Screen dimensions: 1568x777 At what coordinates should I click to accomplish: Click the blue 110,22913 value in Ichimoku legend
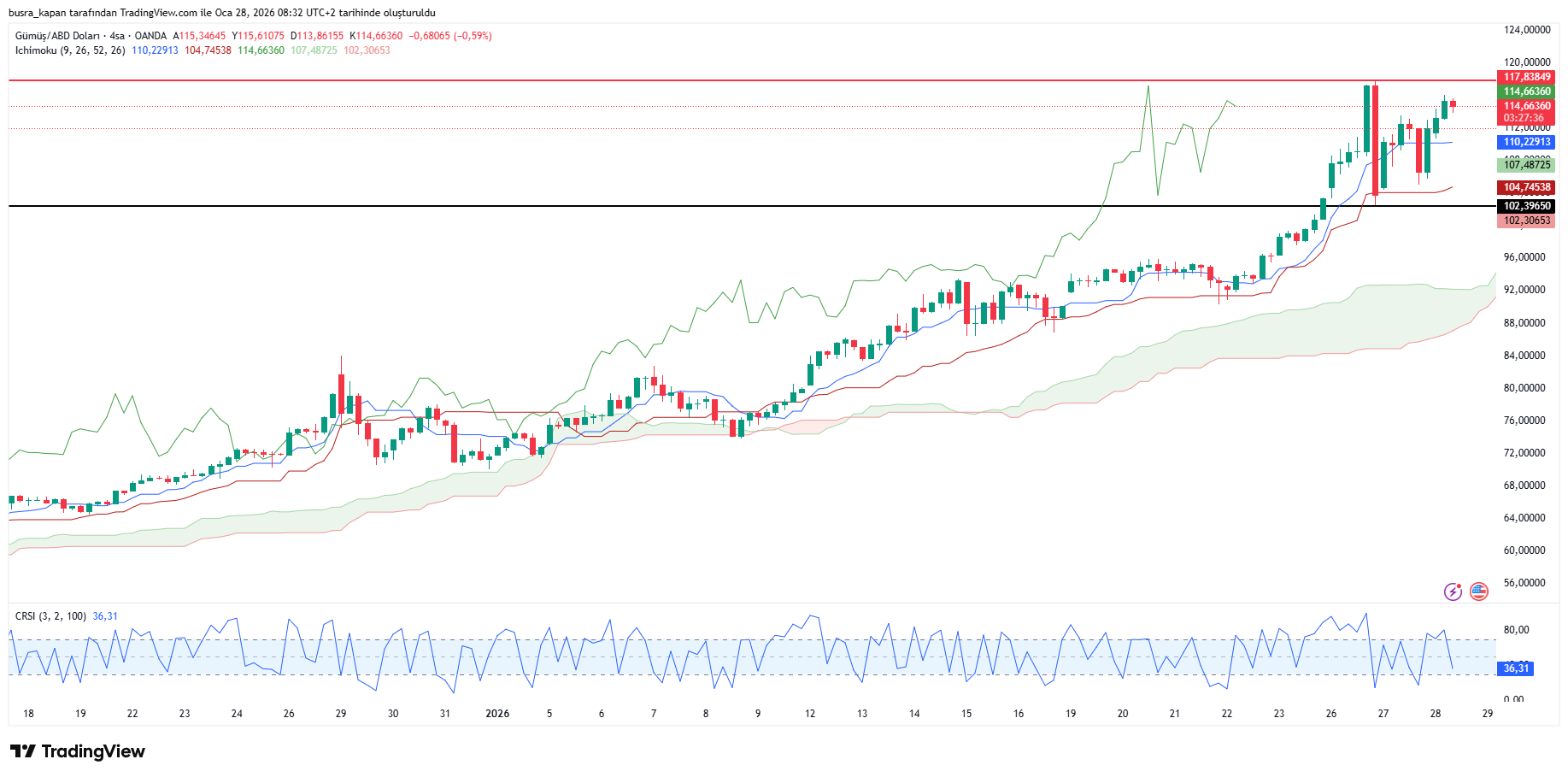point(155,50)
